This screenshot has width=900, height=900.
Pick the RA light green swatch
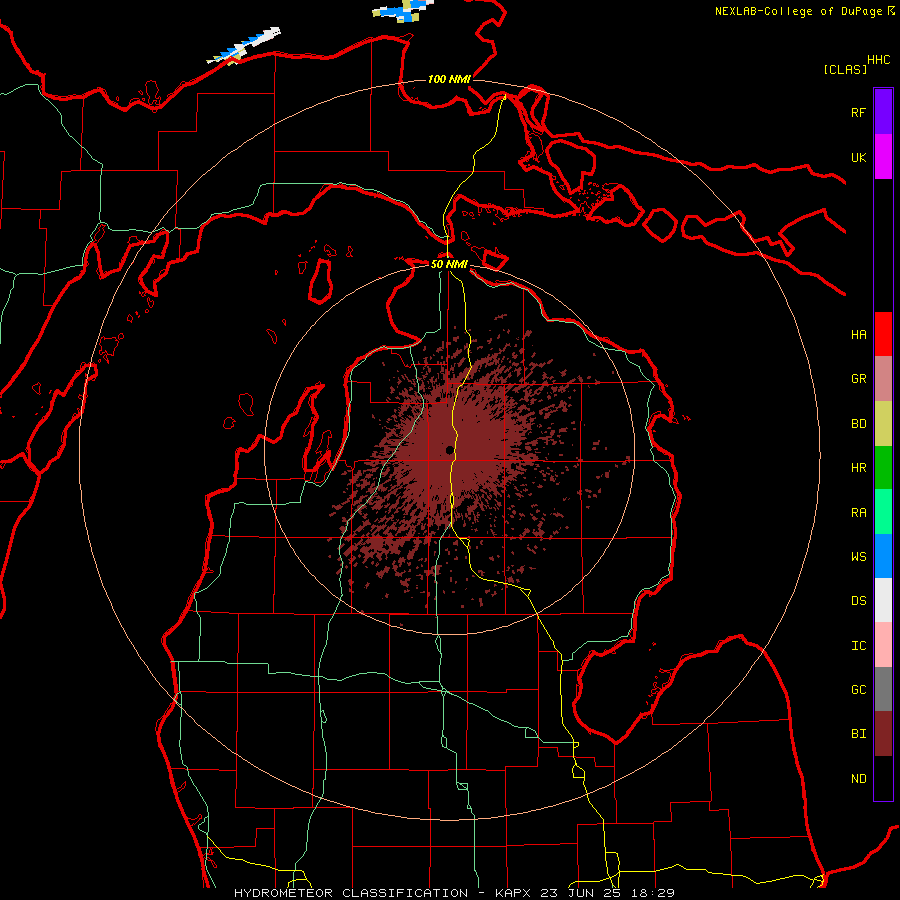pos(883,512)
